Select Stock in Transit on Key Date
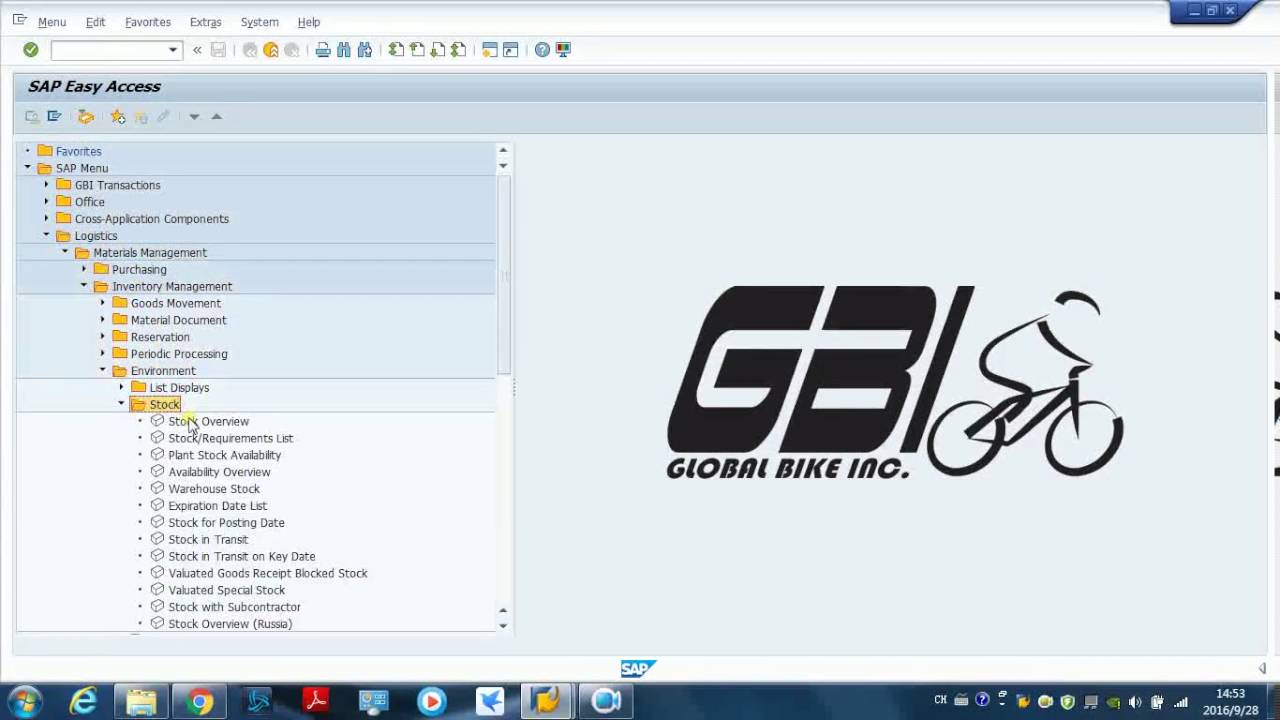Image resolution: width=1280 pixels, height=720 pixels. pyautogui.click(x=241, y=556)
